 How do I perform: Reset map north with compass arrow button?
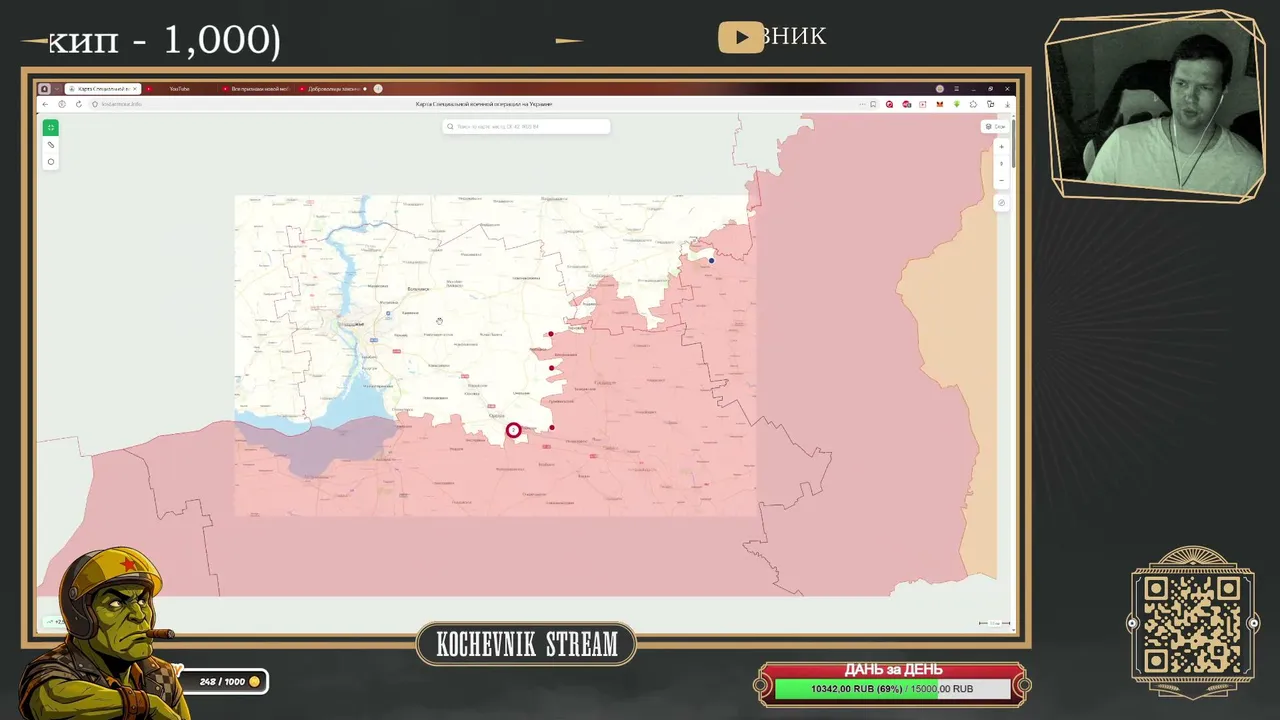tap(1001, 164)
